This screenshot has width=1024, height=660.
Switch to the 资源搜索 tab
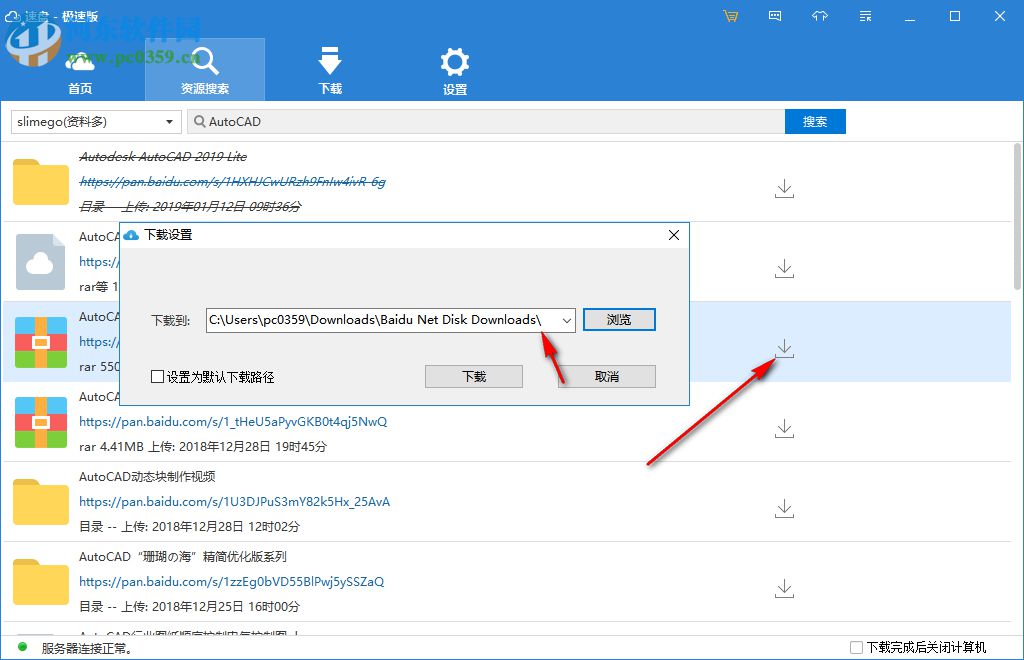click(x=204, y=70)
